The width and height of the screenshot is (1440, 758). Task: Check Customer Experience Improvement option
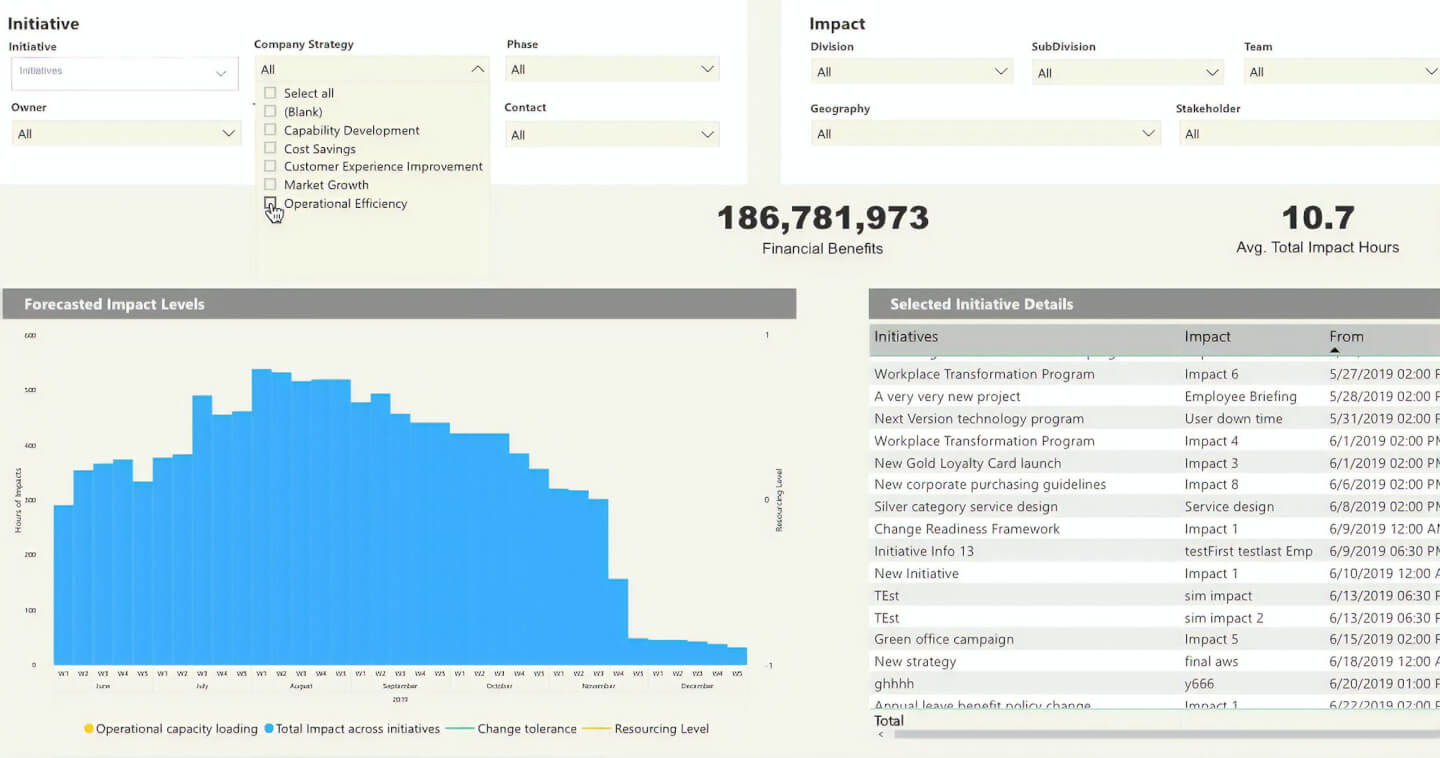click(x=270, y=166)
